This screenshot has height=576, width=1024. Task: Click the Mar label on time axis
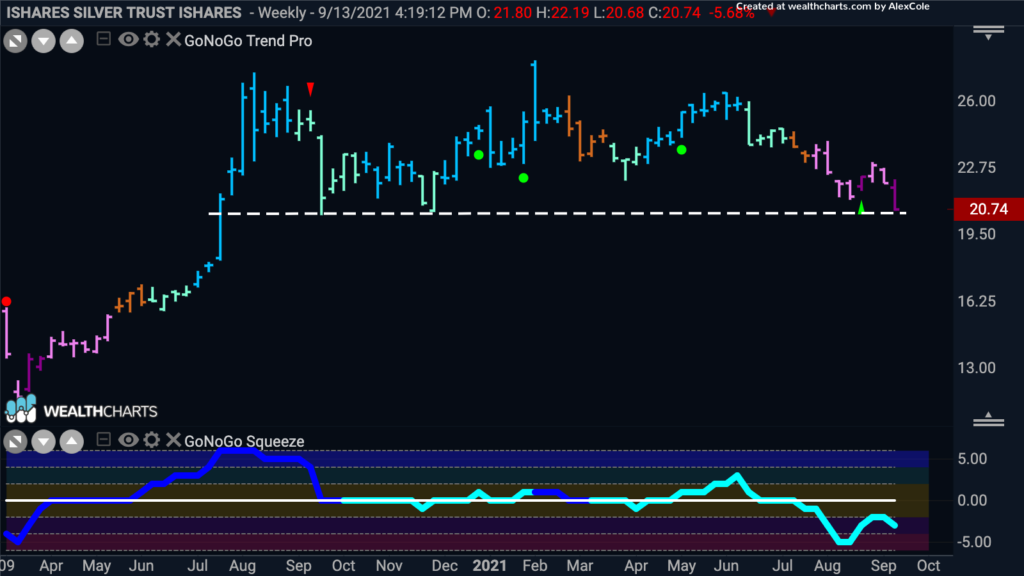(579, 566)
